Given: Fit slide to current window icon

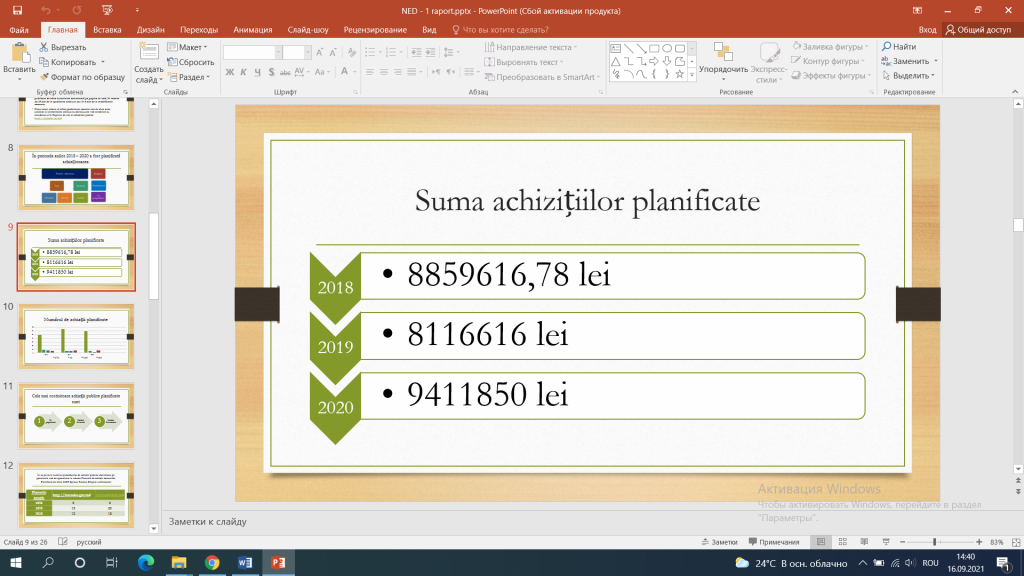Looking at the screenshot, I should click(1016, 542).
